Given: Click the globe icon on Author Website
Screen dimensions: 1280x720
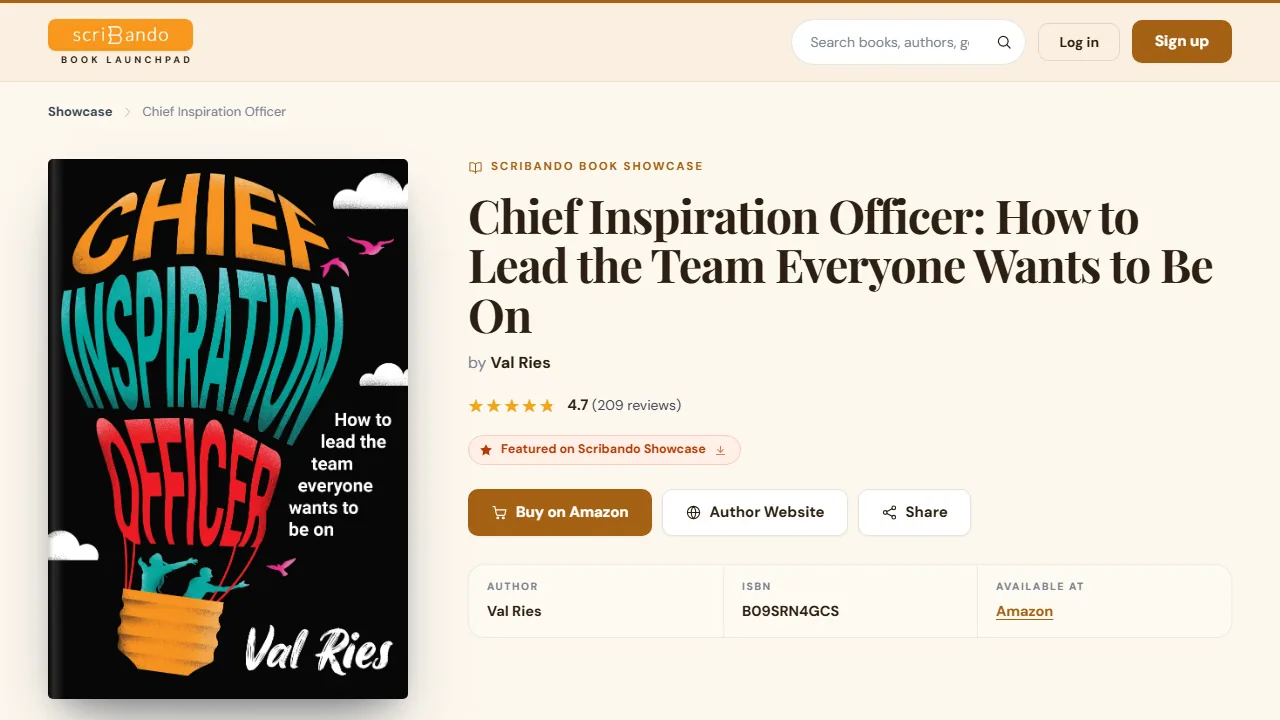Looking at the screenshot, I should [x=693, y=513].
